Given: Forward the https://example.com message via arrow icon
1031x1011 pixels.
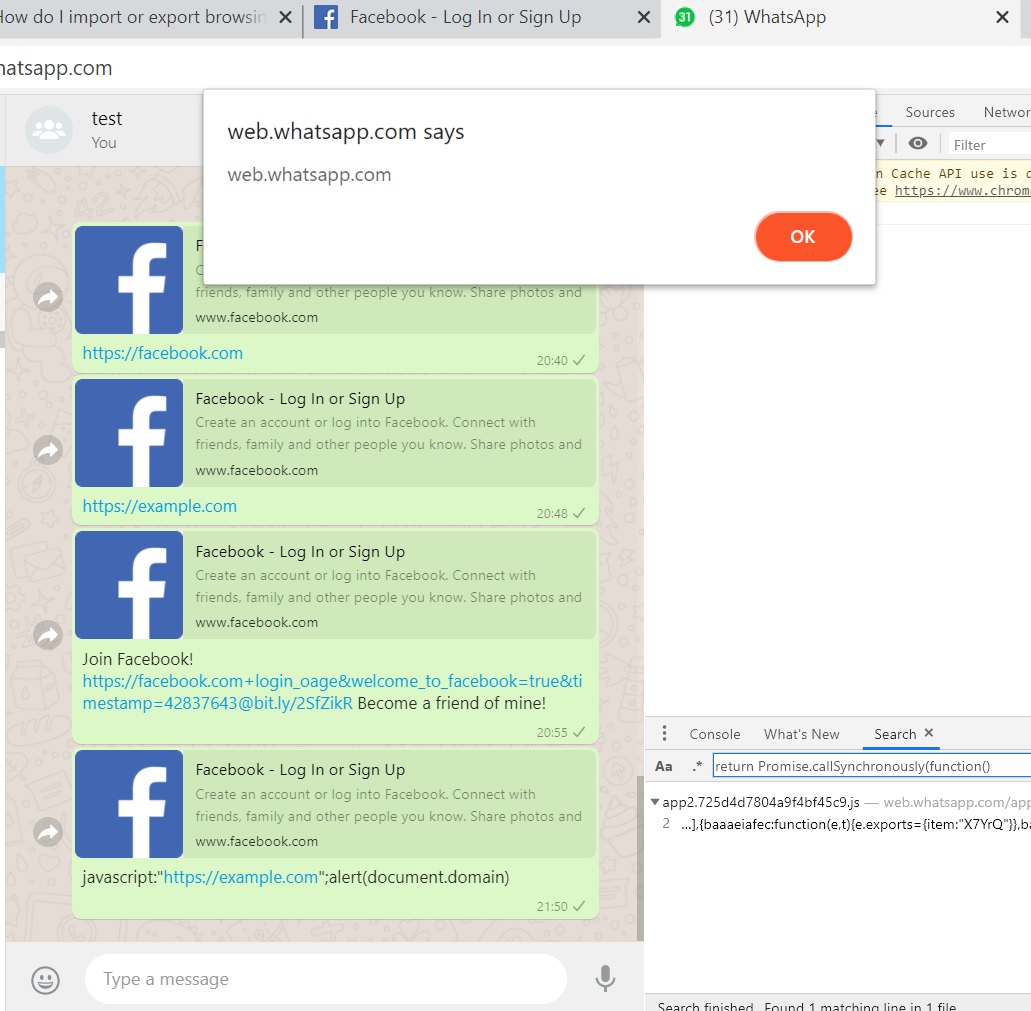Looking at the screenshot, I should [x=48, y=450].
